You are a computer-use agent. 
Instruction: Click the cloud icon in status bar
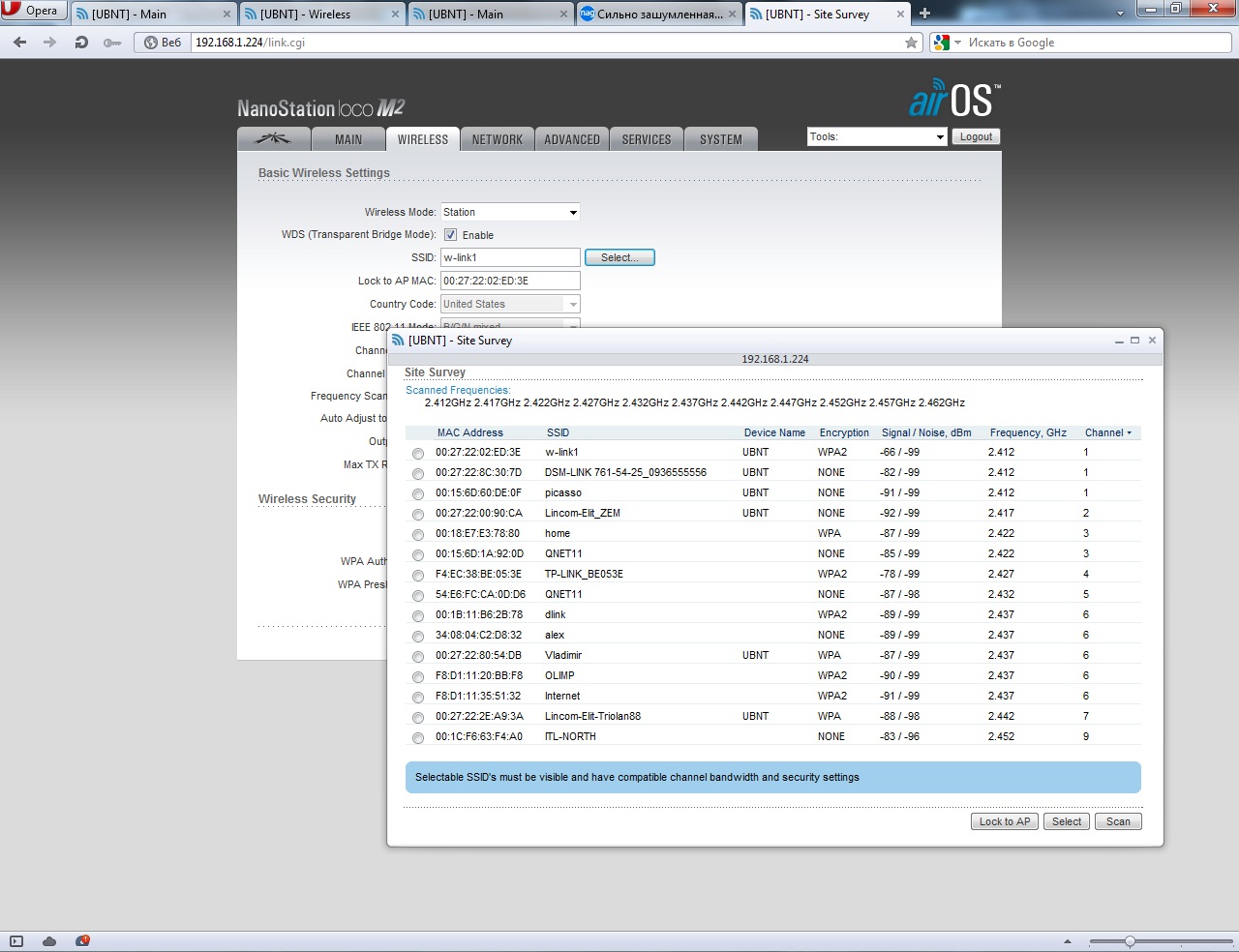point(49,941)
